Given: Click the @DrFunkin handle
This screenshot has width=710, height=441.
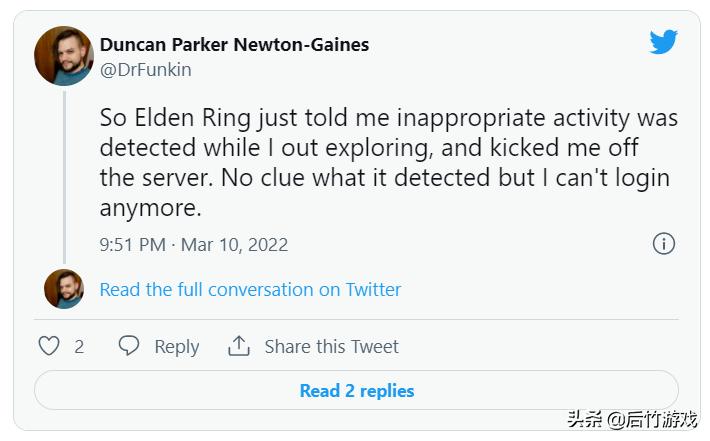Looking at the screenshot, I should pos(145,70).
